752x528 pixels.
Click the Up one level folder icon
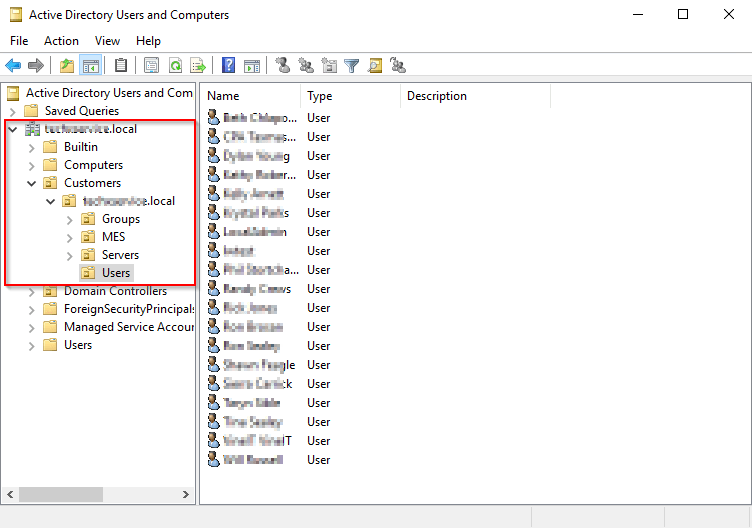pos(67,65)
